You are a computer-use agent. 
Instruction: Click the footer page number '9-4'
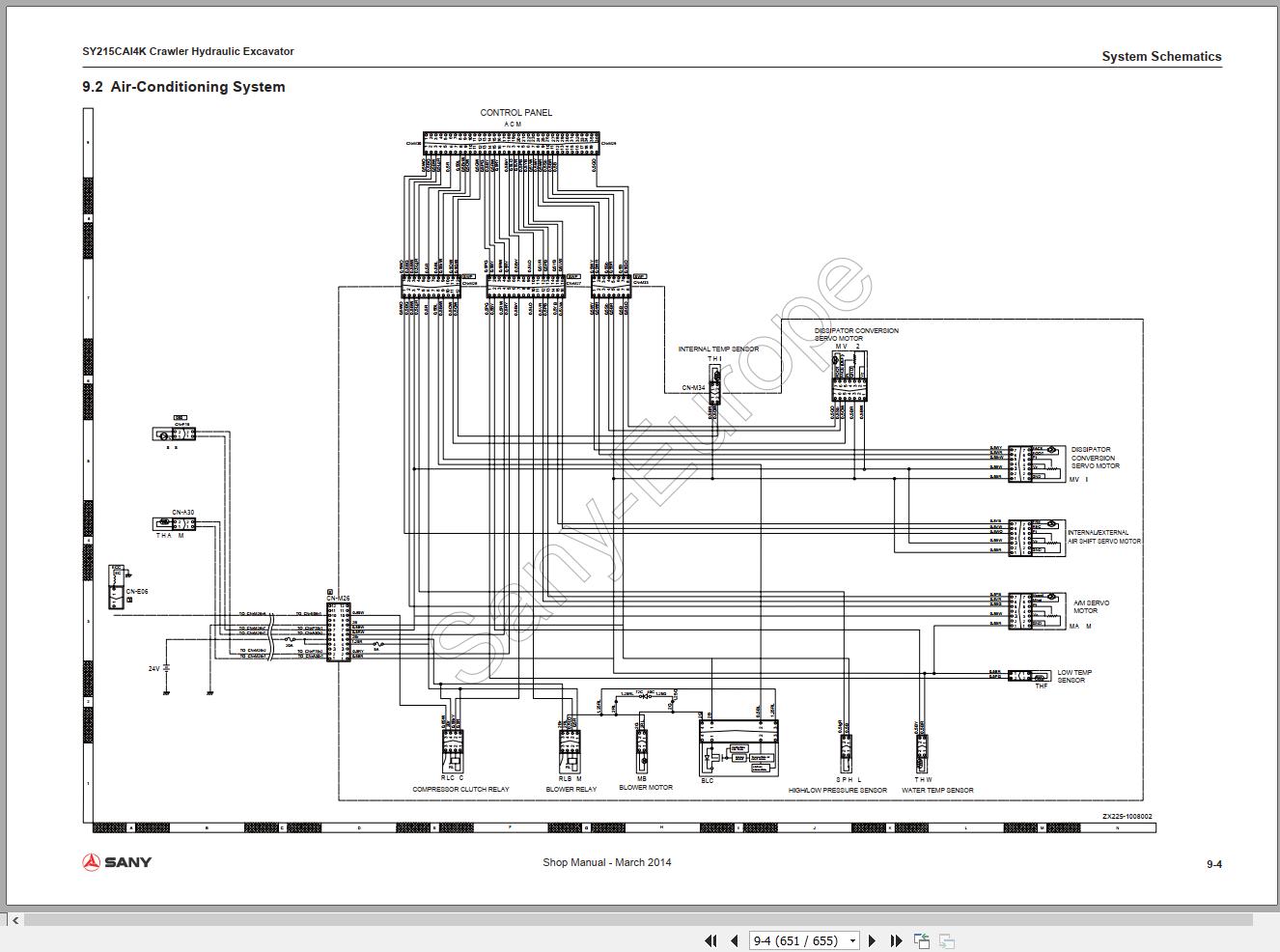tap(1214, 865)
